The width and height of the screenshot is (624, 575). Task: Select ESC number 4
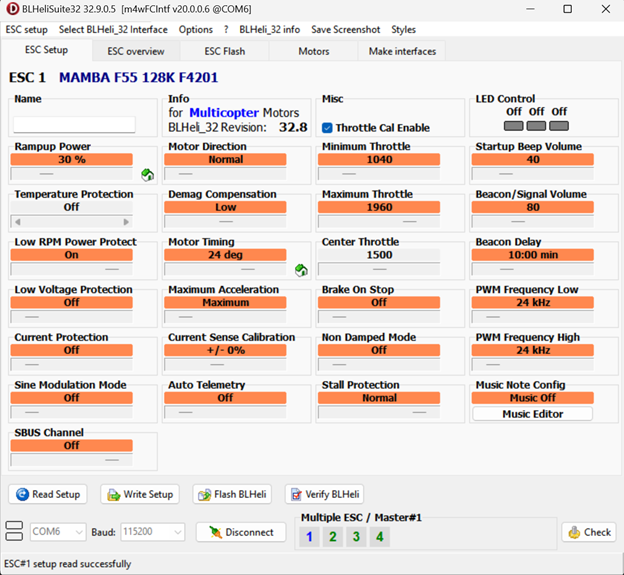pos(380,536)
